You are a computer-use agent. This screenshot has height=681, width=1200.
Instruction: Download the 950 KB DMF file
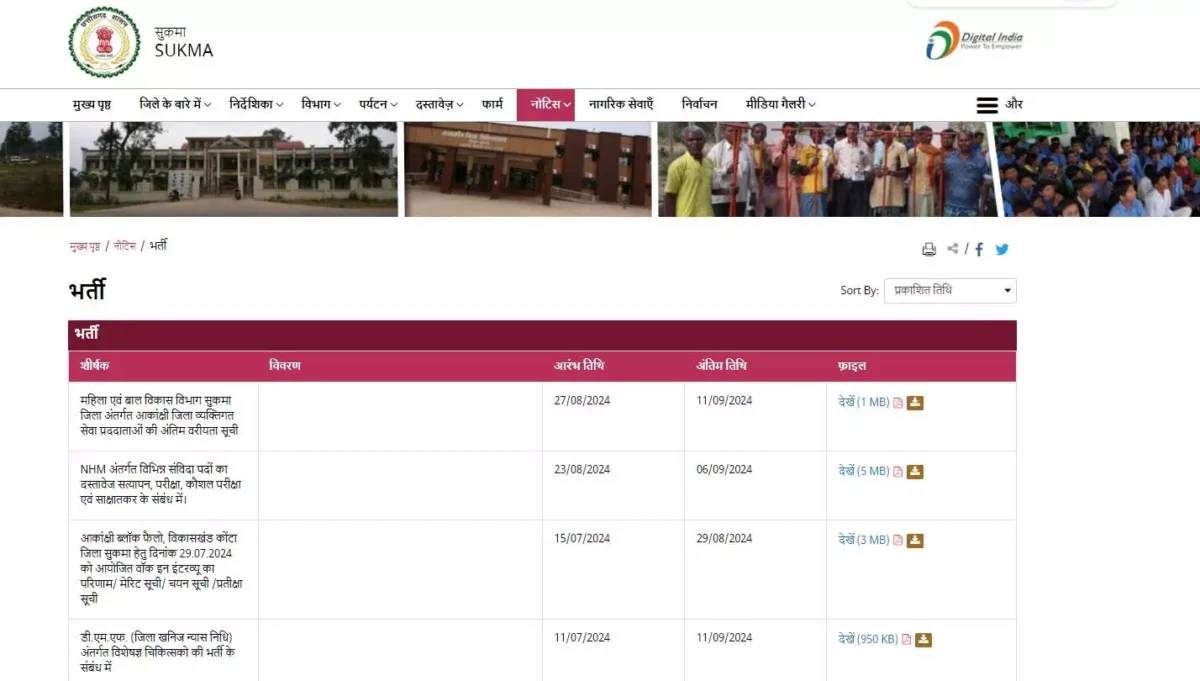[923, 640]
